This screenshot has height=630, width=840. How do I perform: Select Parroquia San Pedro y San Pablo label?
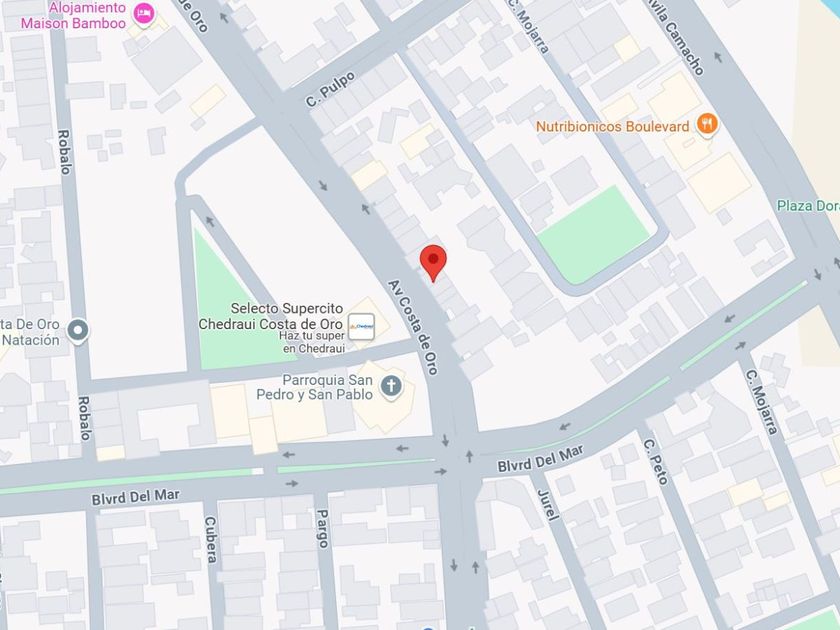pos(314,387)
